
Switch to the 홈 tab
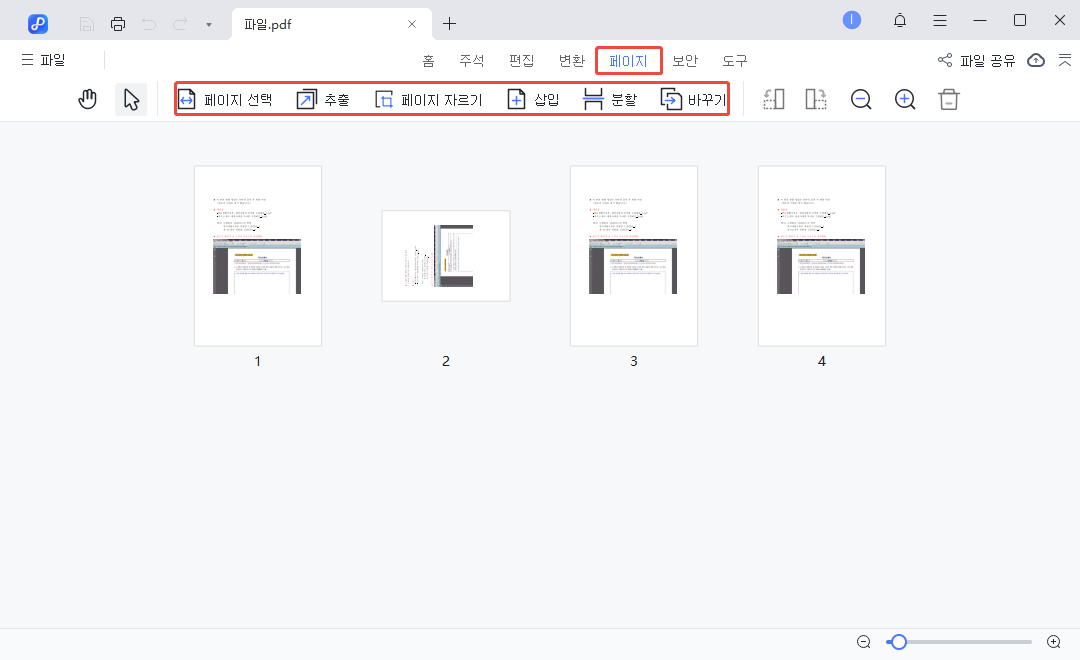click(428, 61)
